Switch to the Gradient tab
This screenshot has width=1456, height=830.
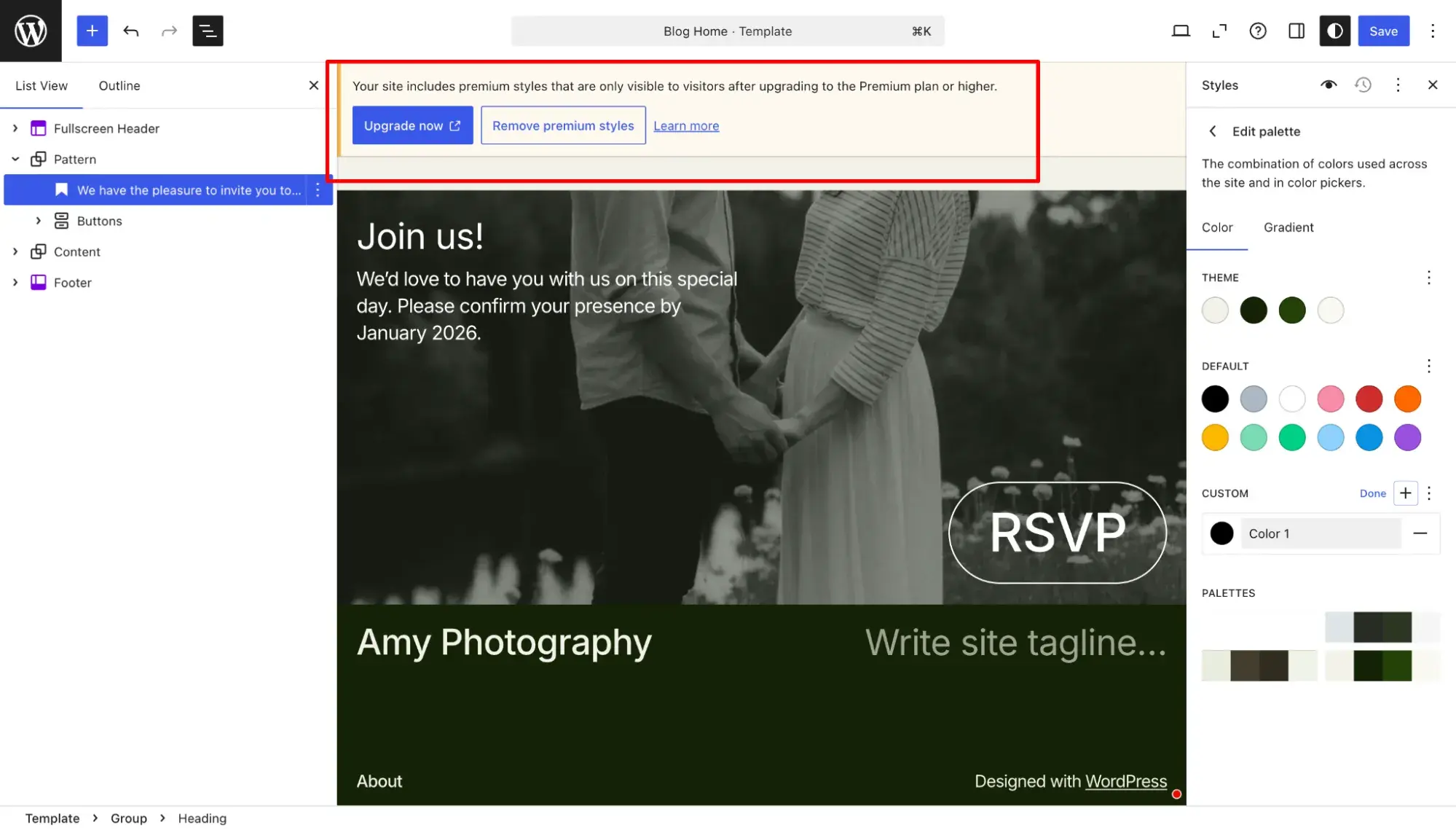[x=1288, y=227]
